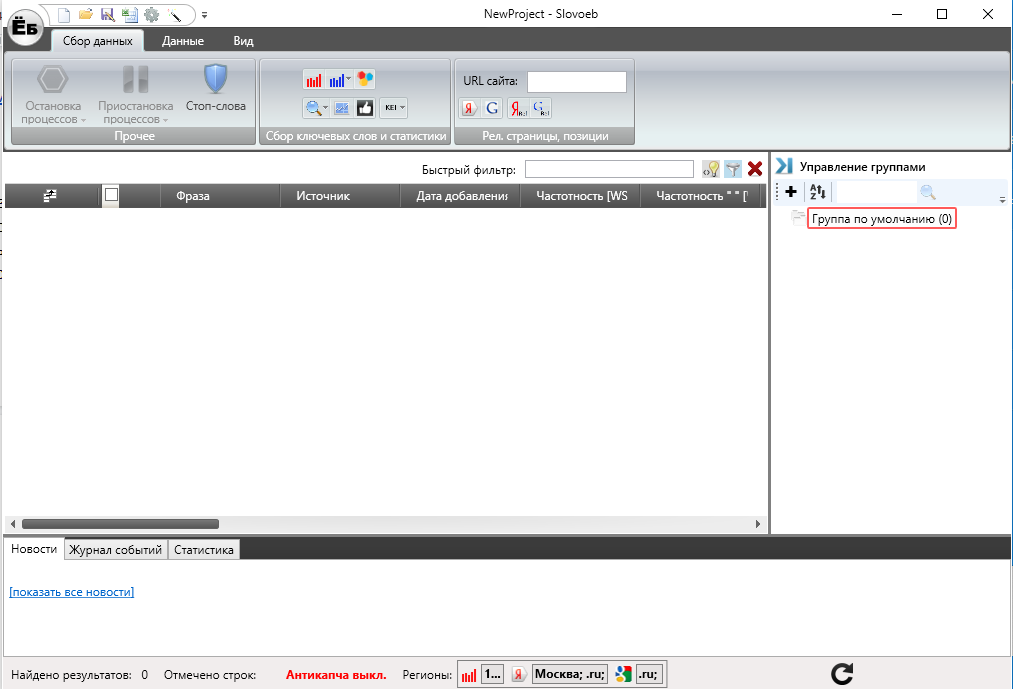Image resolution: width=1013 pixels, height=689 pixels.
Task: Click the Google relevant pages icon
Action: tap(492, 108)
